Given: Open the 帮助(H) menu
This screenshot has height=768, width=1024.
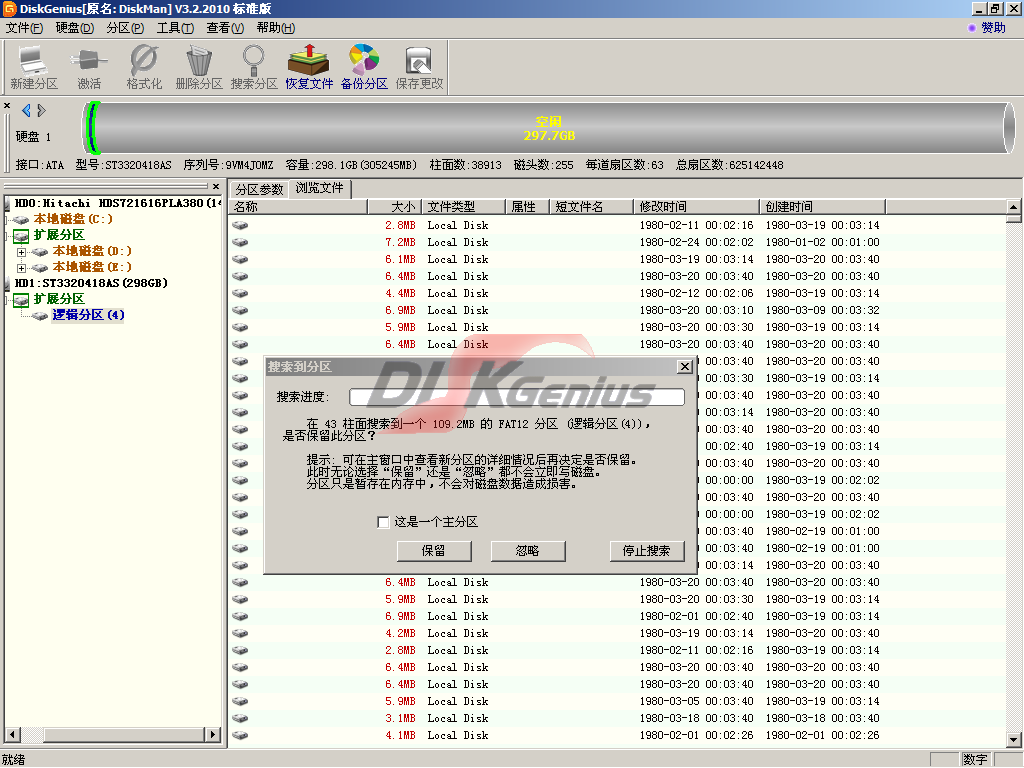Looking at the screenshot, I should [x=275, y=28].
